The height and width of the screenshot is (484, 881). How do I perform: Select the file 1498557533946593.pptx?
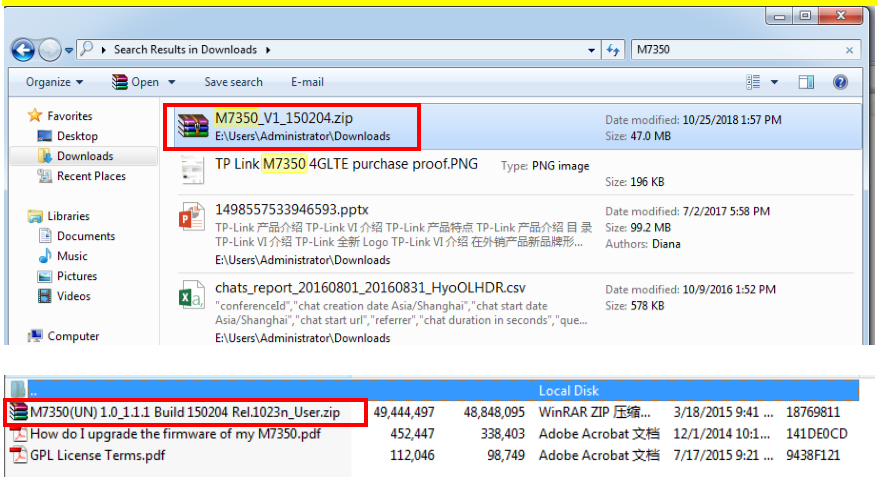(291, 210)
